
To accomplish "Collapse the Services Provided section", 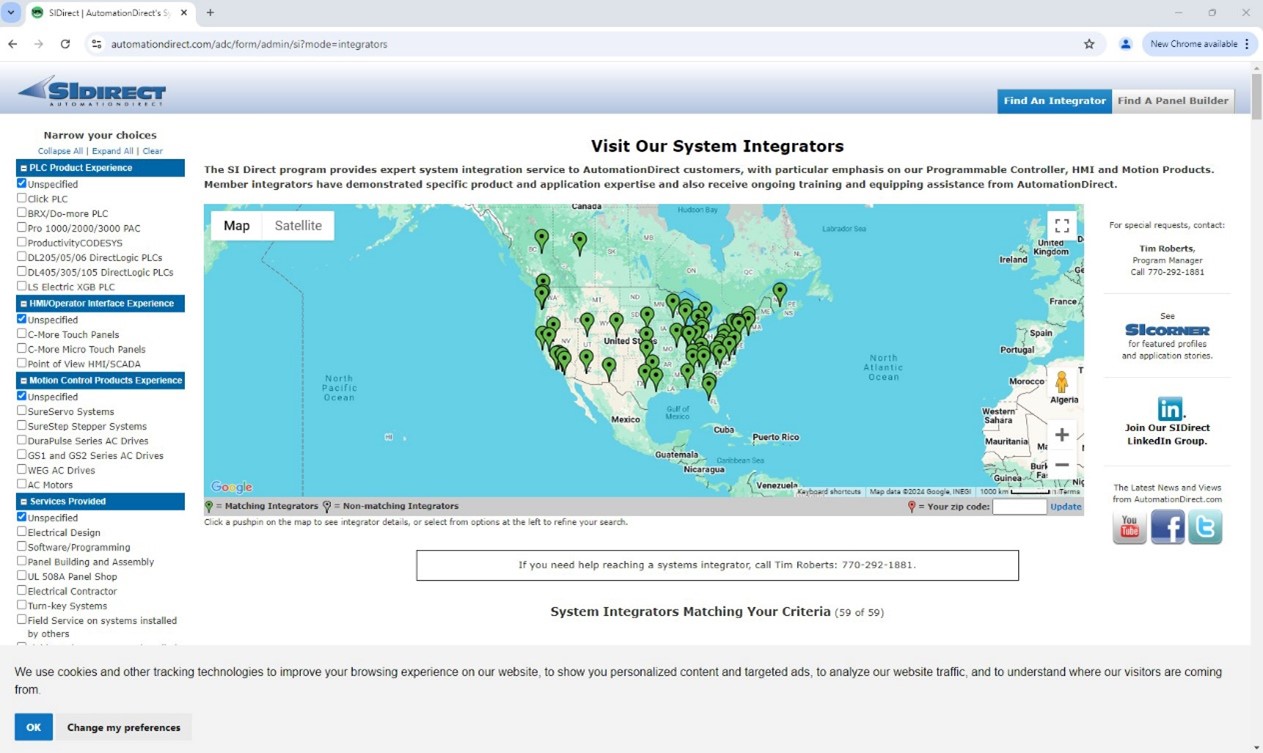I will click(22, 501).
